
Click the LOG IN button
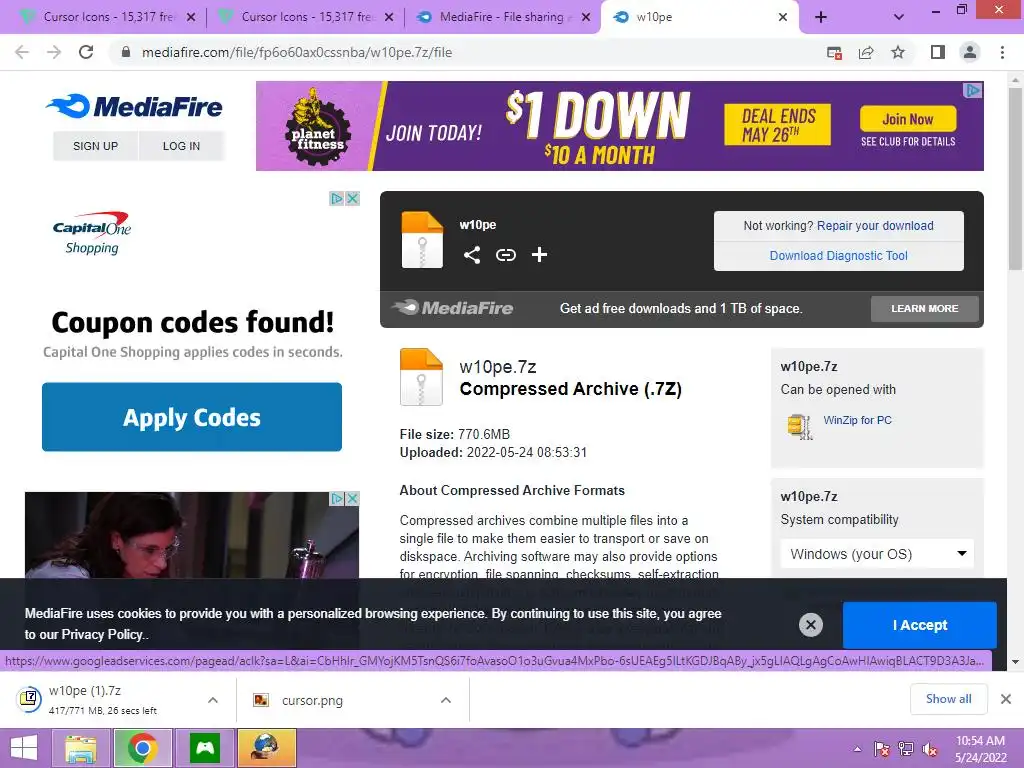click(182, 146)
